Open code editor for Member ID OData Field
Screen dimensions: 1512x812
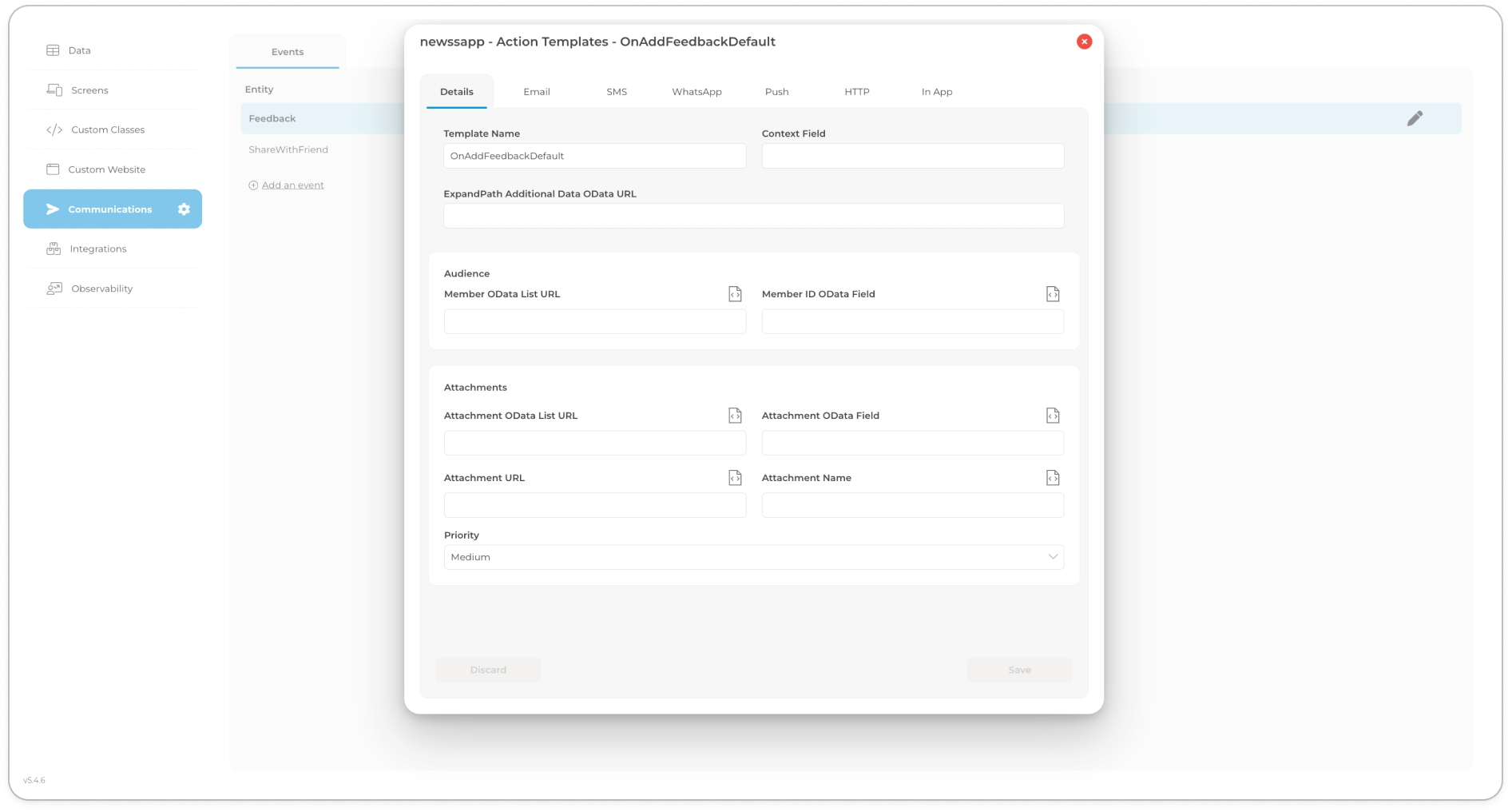click(x=1052, y=294)
